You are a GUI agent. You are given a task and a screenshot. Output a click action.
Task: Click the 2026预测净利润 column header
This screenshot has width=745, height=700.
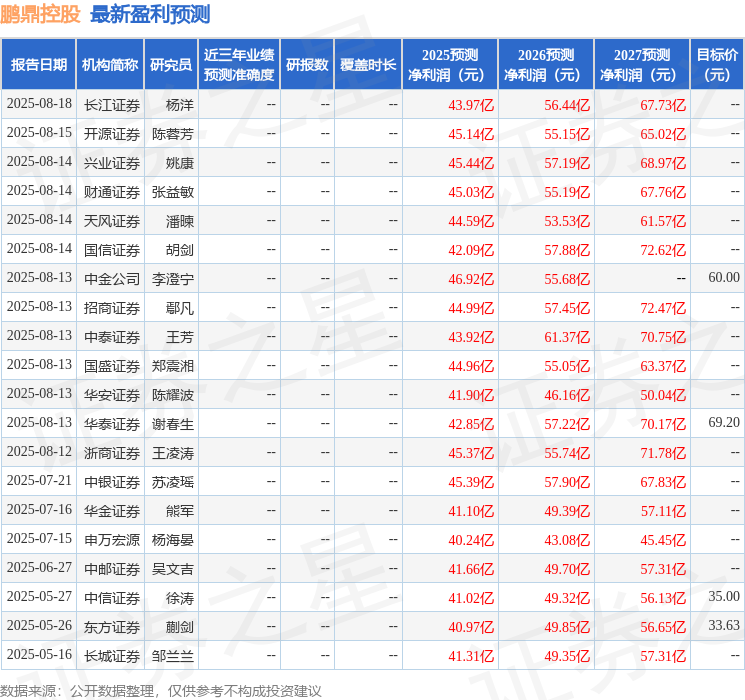[x=546, y=65]
